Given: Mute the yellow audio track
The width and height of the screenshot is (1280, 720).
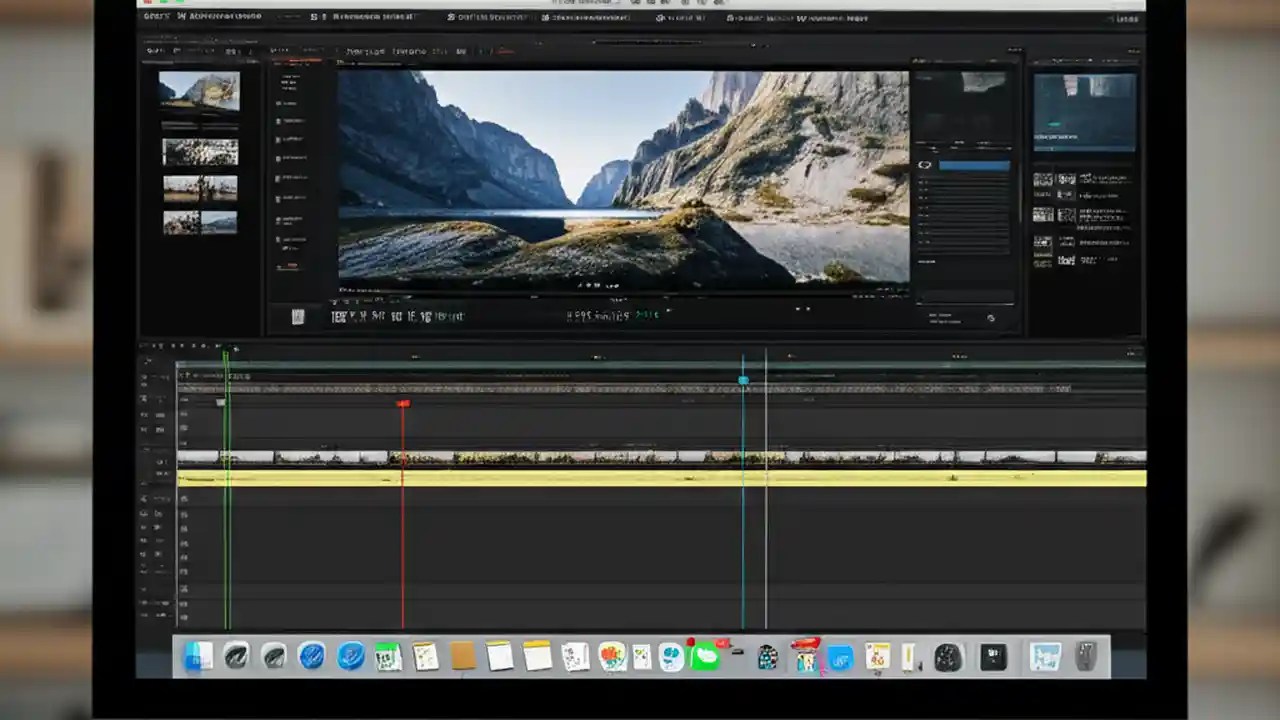Looking at the screenshot, I should [x=160, y=478].
